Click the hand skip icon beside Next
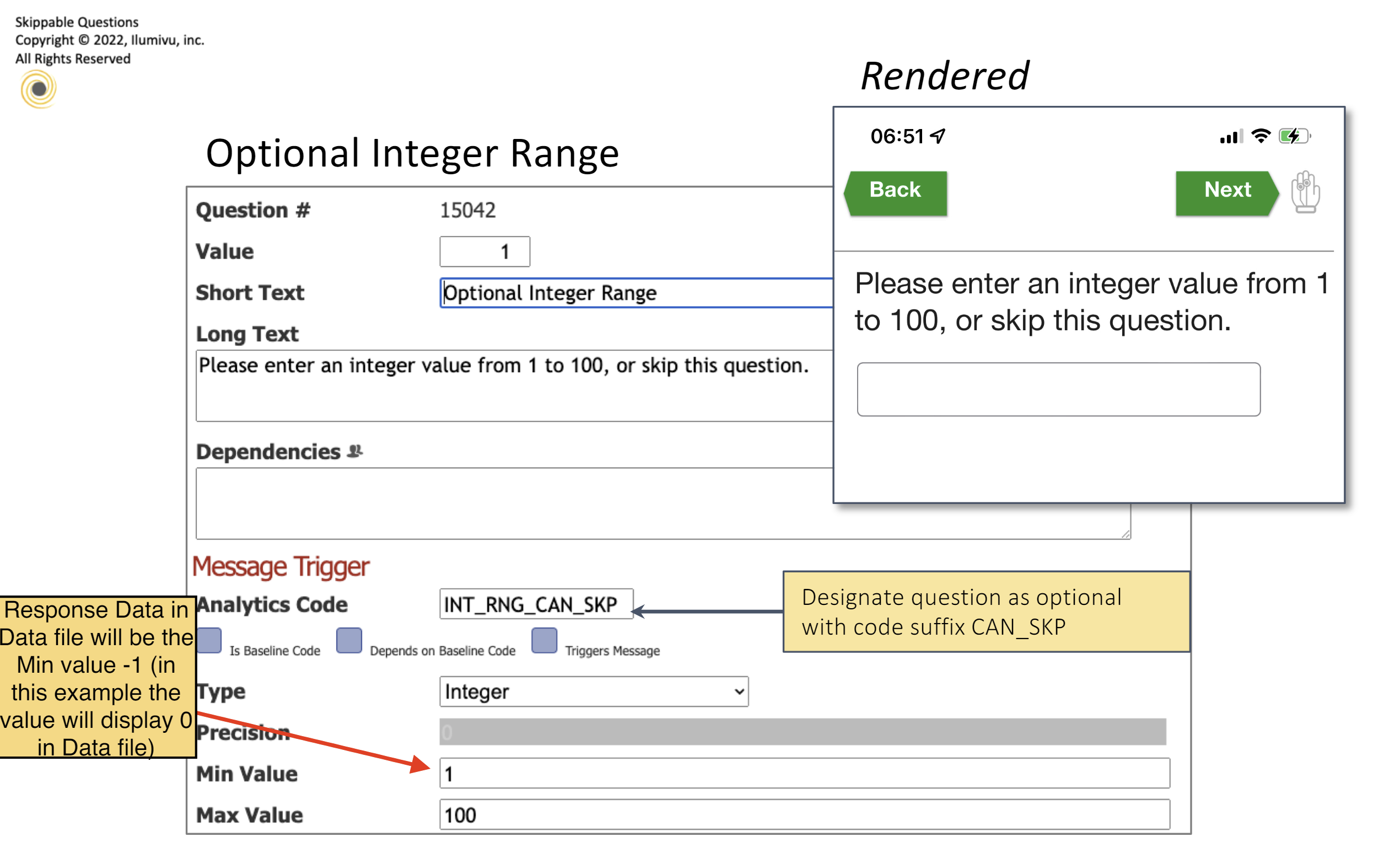This screenshot has width=1400, height=842. [x=1305, y=192]
